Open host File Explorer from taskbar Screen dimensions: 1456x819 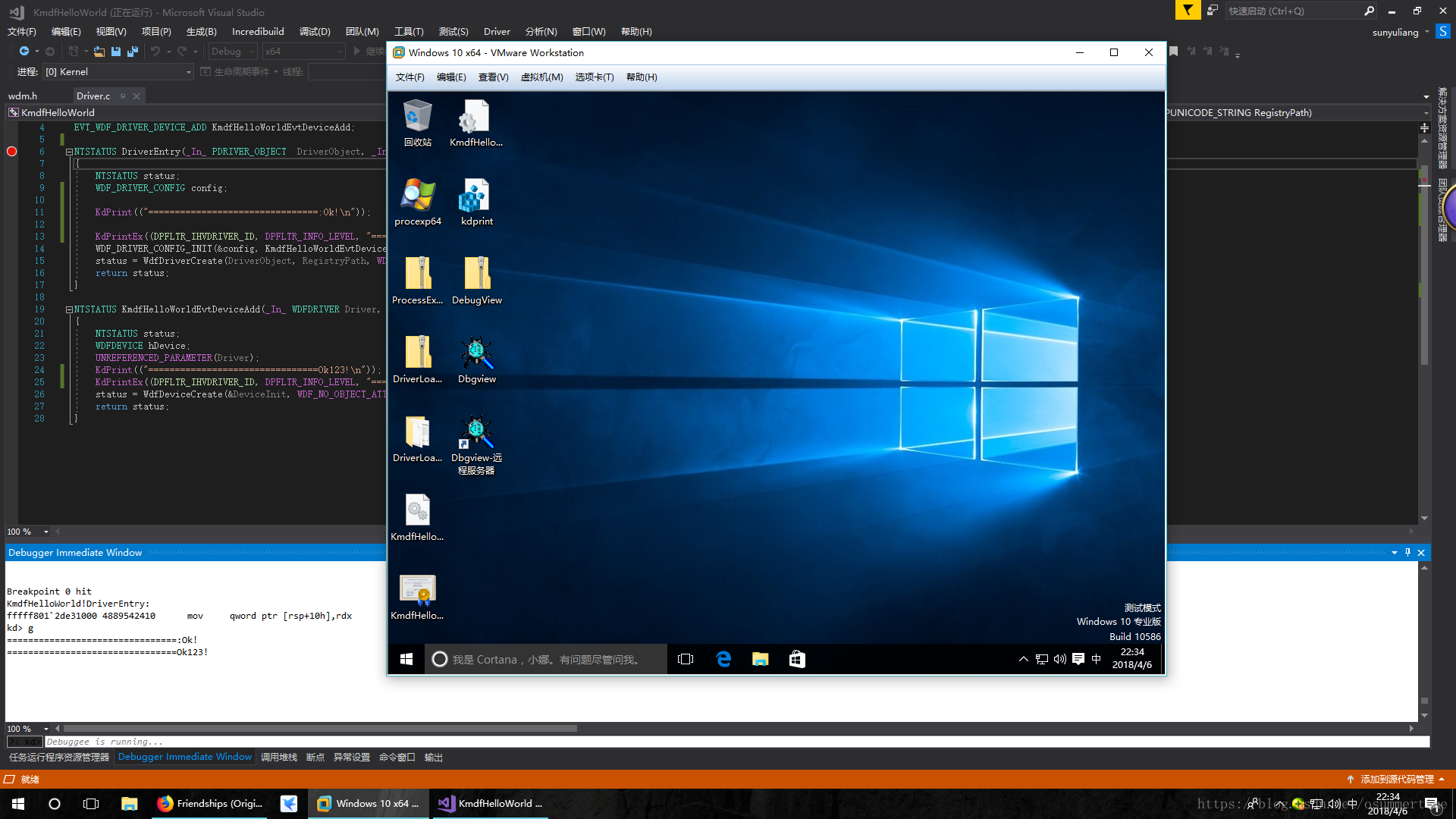tap(129, 804)
